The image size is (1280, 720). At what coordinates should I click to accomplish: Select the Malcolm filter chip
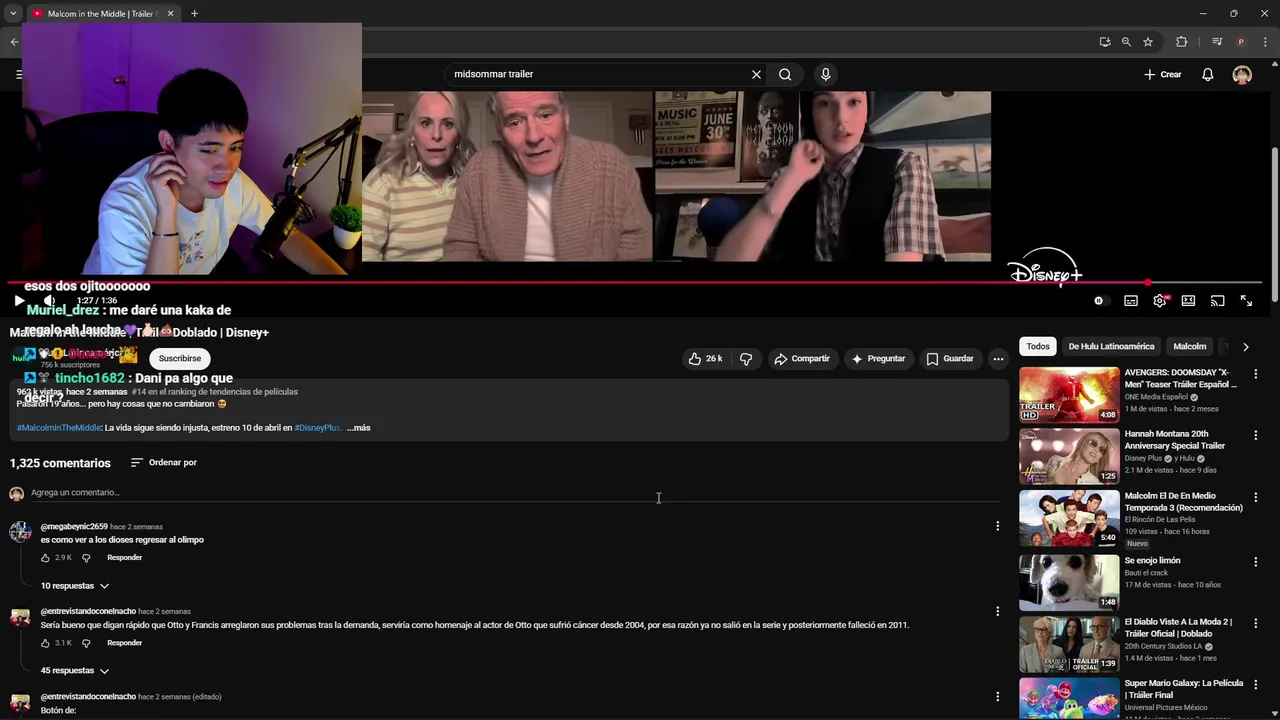(1189, 347)
